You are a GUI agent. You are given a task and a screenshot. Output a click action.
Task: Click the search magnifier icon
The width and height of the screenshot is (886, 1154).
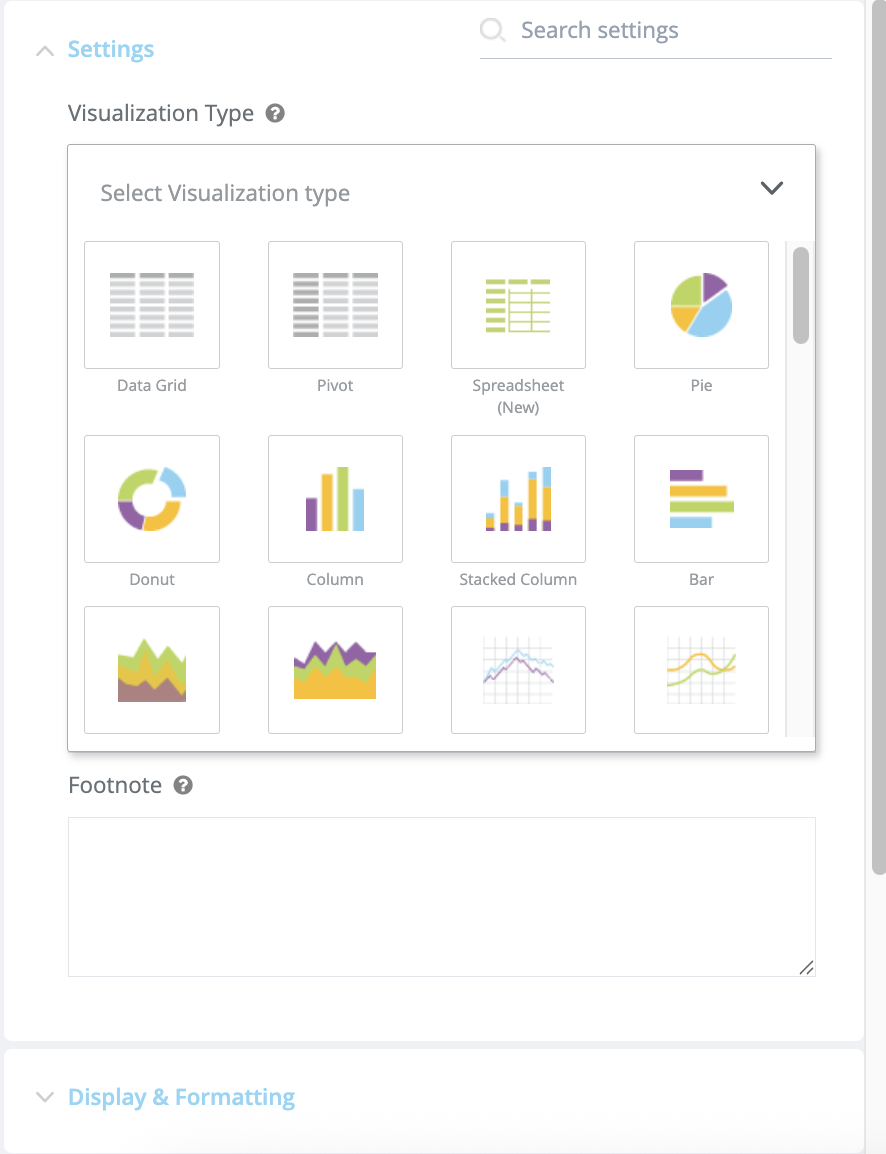(492, 30)
